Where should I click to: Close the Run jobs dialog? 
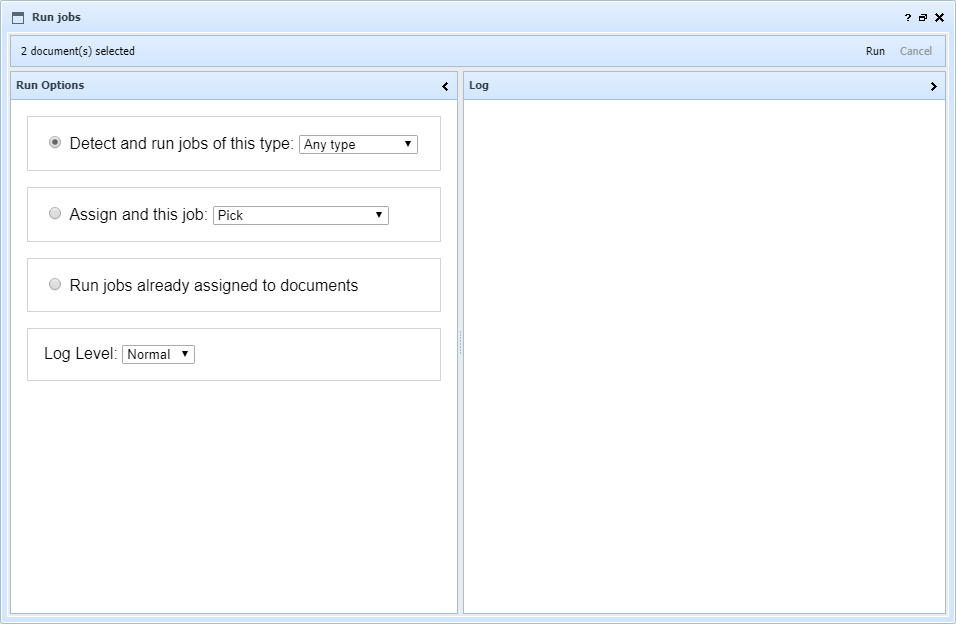[x=939, y=18]
